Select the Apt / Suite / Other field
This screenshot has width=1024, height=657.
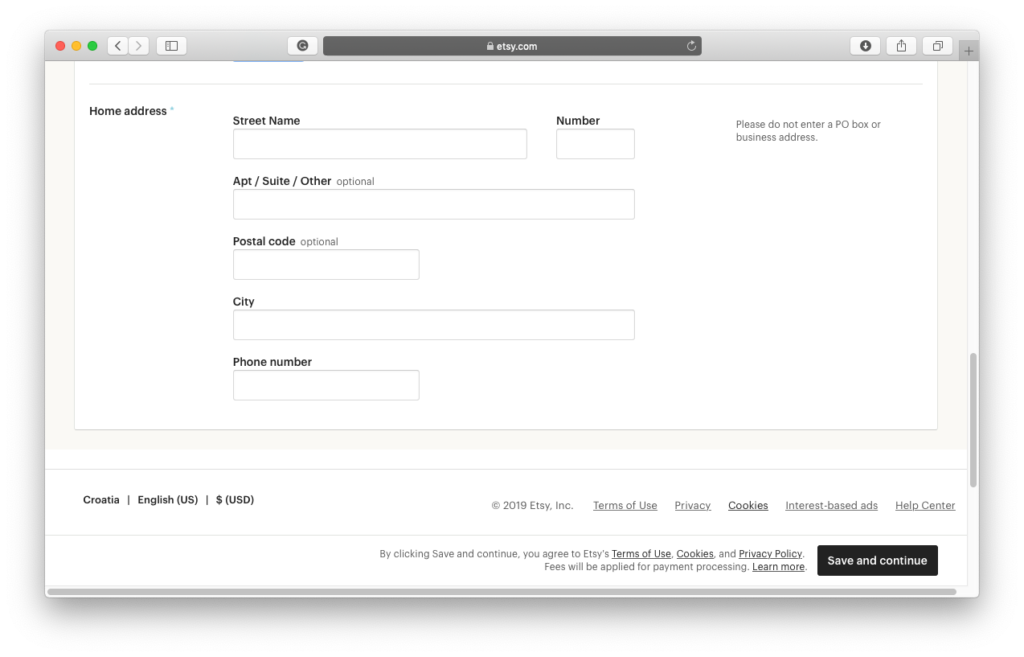(x=433, y=204)
